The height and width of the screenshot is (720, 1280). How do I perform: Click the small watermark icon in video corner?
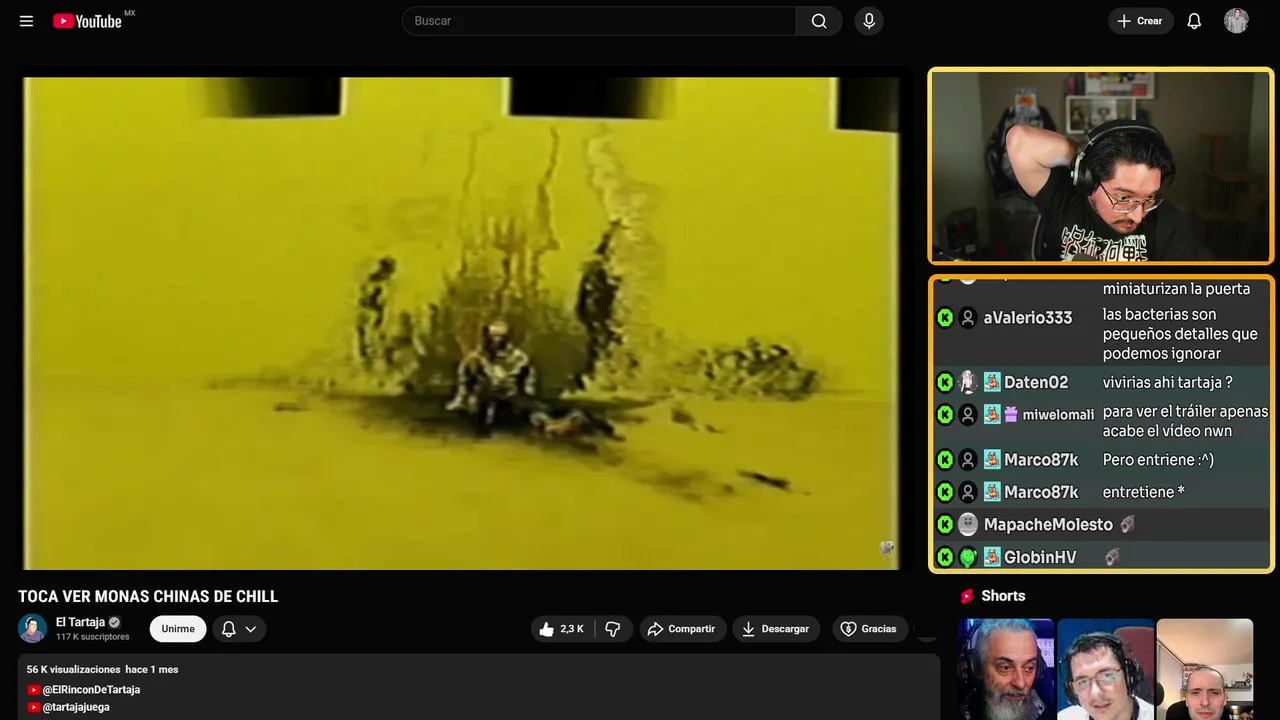click(x=886, y=548)
